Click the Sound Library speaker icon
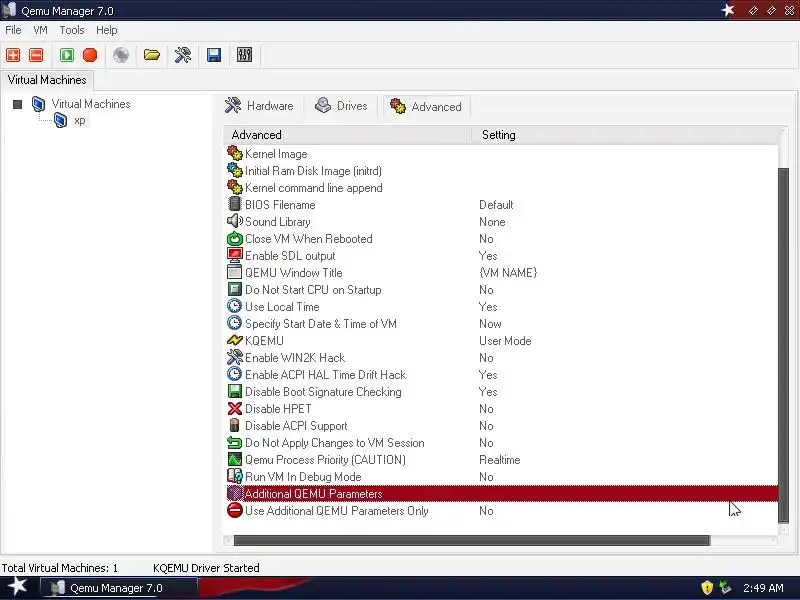Viewport: 800px width, 600px height. [x=235, y=221]
